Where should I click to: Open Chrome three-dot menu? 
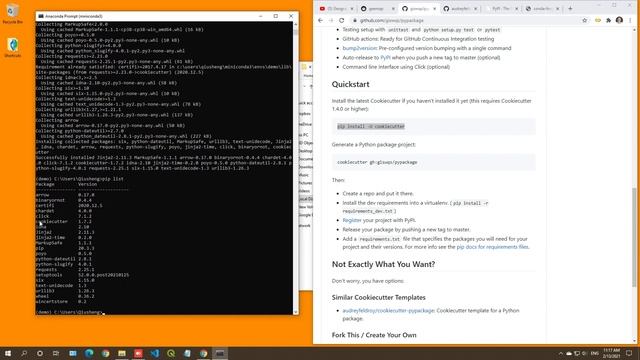point(631,20)
